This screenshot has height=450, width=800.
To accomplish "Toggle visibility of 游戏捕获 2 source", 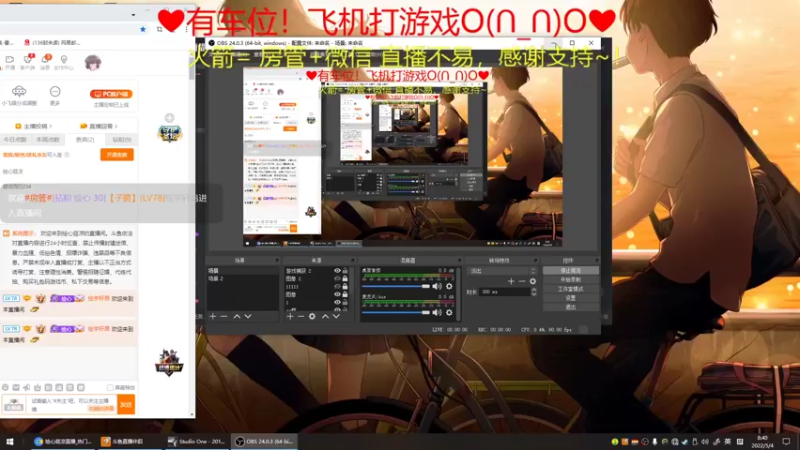I will tap(337, 271).
